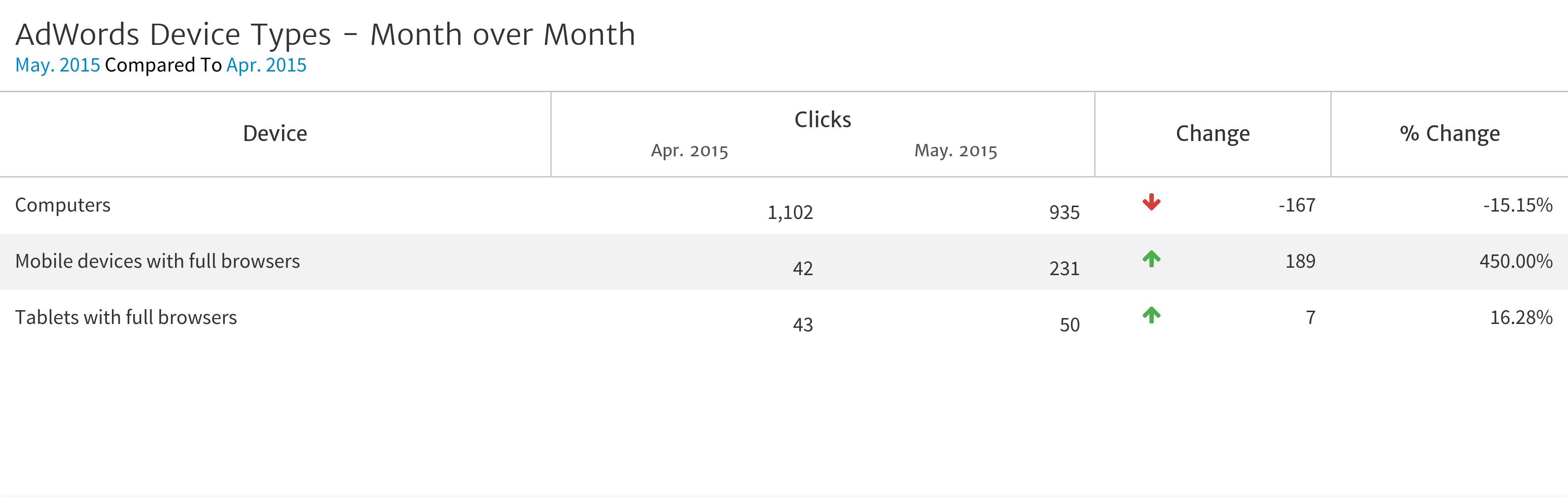Open the Apr. 2015 date link

(x=266, y=65)
